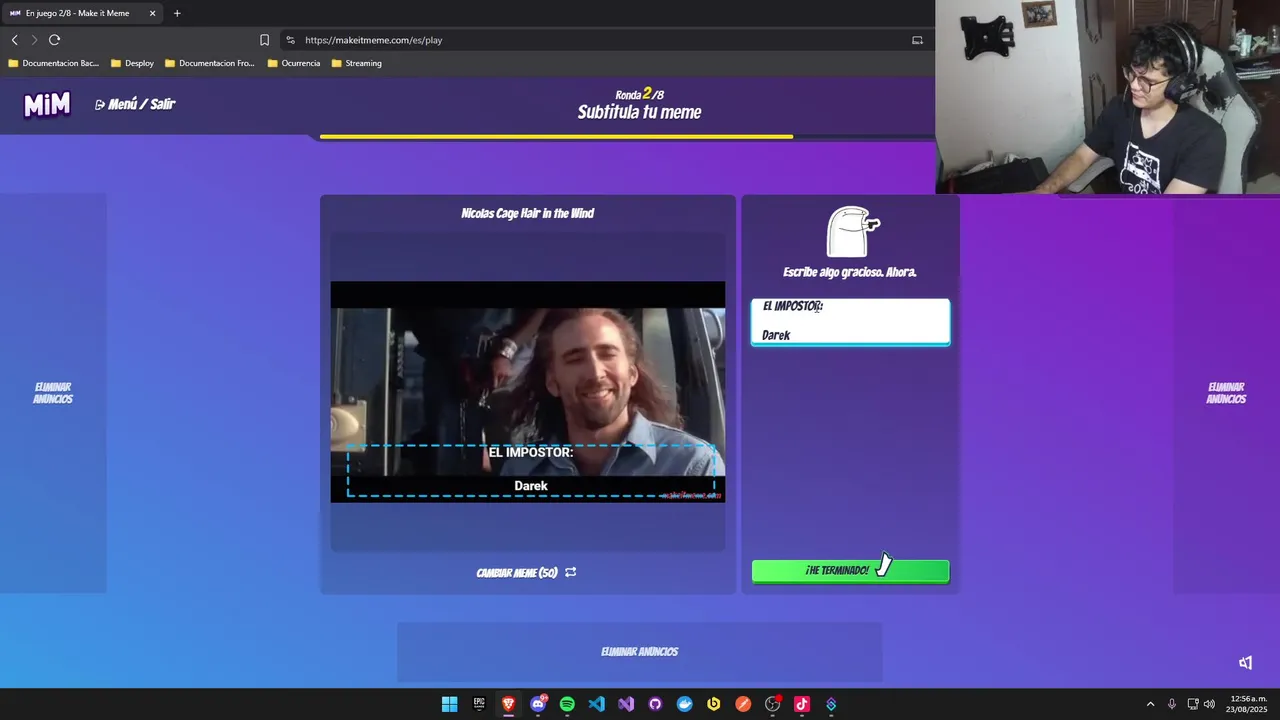
Task: Bookmark this page with bookmark icon
Action: pyautogui.click(x=264, y=40)
